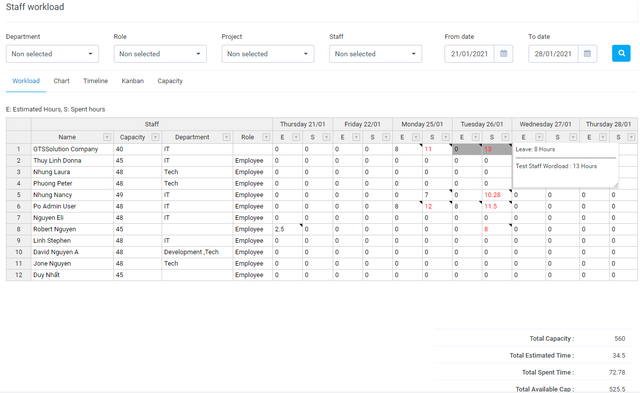640x393 pixels.
Task: Expand the Staff dropdown
Action: (x=376, y=54)
